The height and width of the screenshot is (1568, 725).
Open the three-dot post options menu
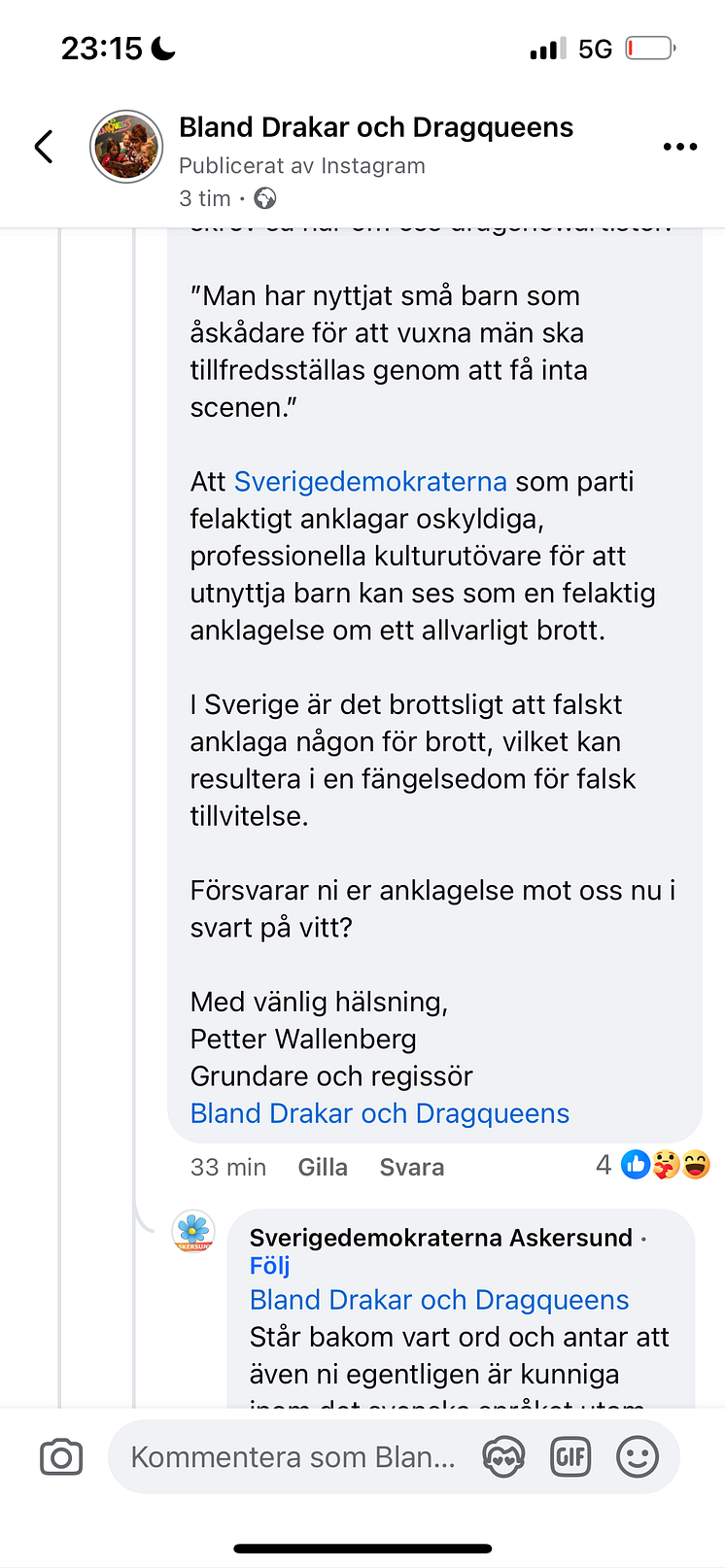680,147
